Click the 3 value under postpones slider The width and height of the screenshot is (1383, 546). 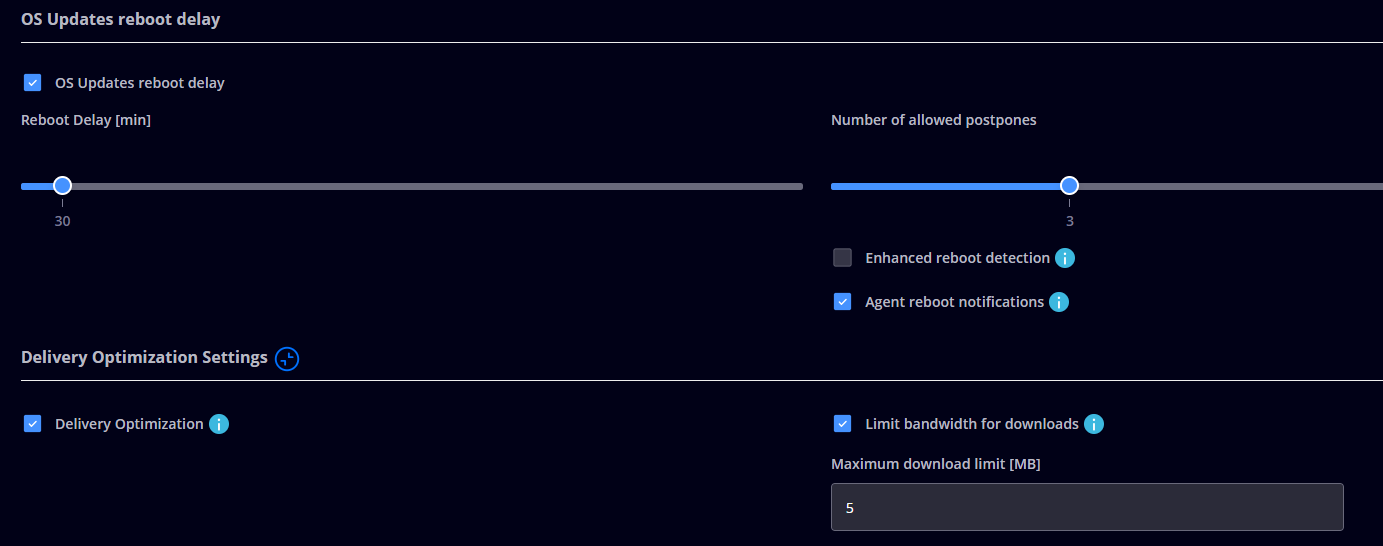coord(1069,221)
